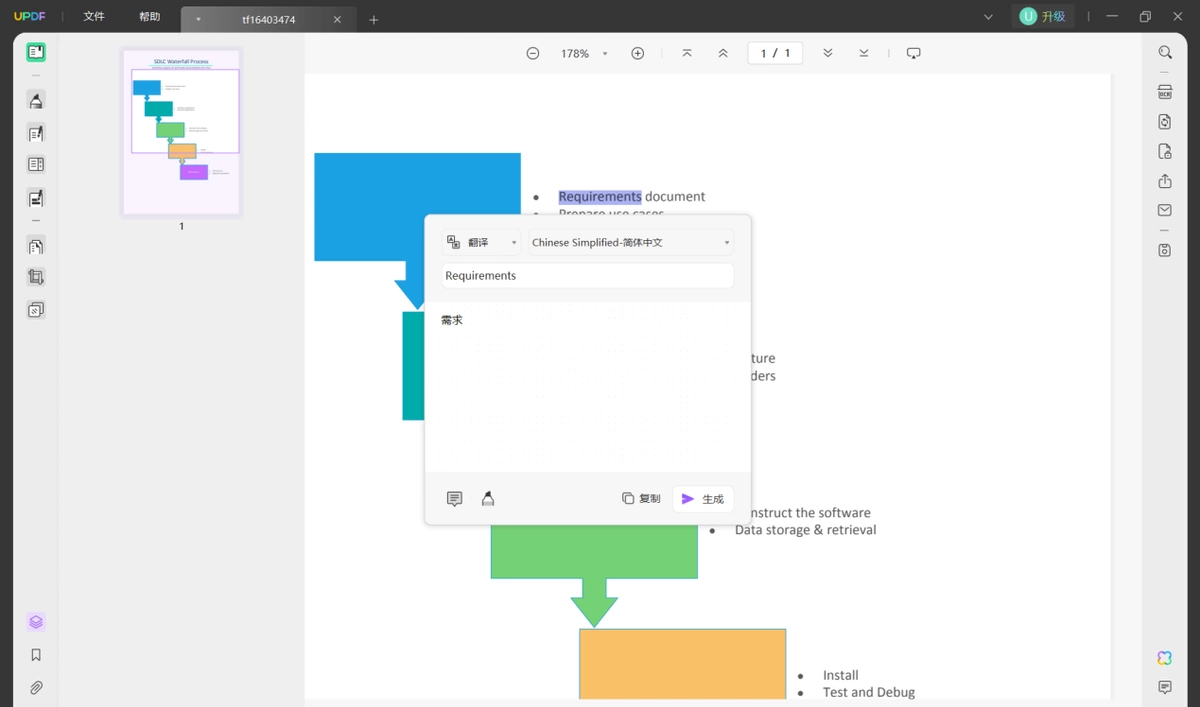Open the Chinese Simplified language dropdown
Image resolution: width=1200 pixels, height=707 pixels.
click(x=631, y=242)
